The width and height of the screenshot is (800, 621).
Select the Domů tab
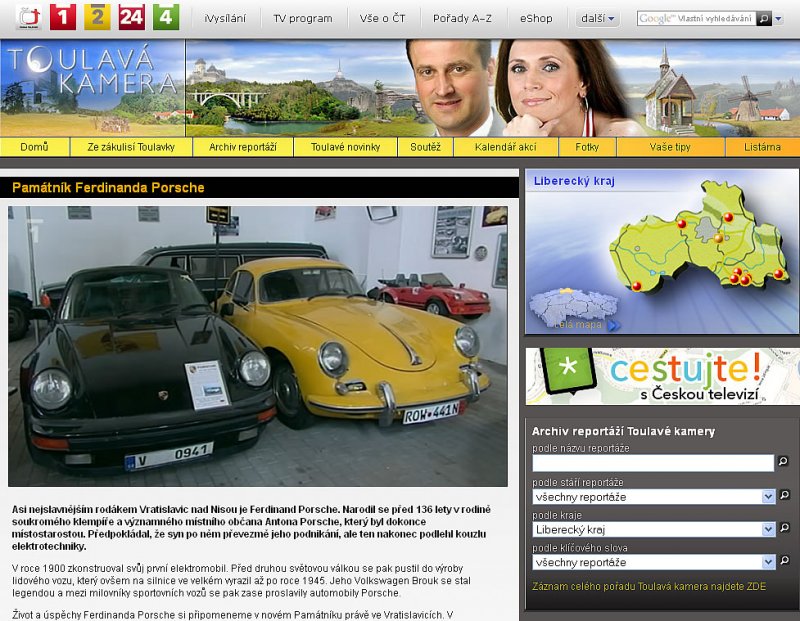pos(34,147)
